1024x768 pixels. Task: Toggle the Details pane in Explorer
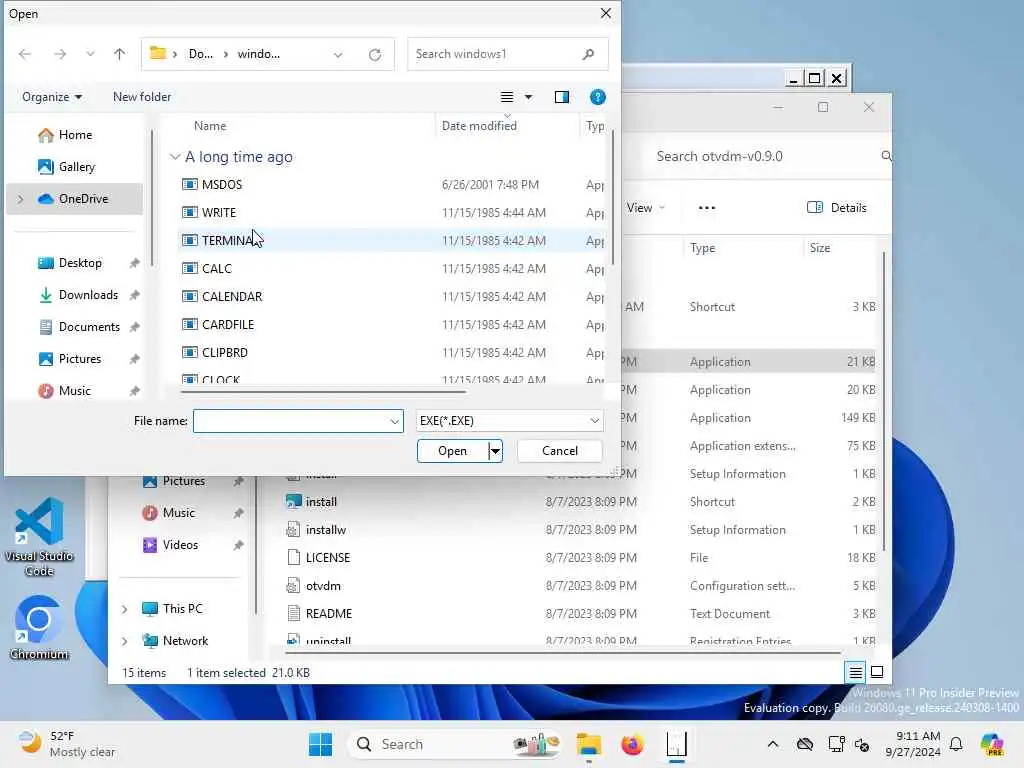(x=837, y=208)
